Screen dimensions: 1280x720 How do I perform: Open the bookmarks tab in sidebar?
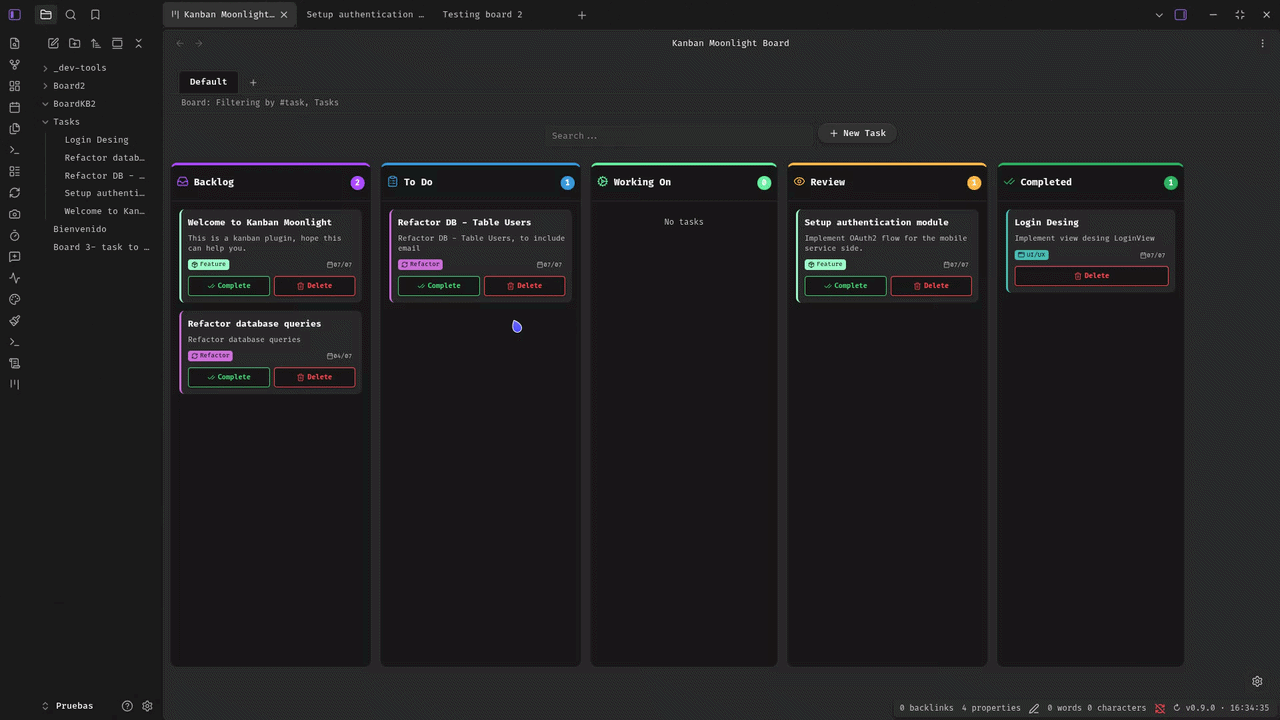coord(95,15)
